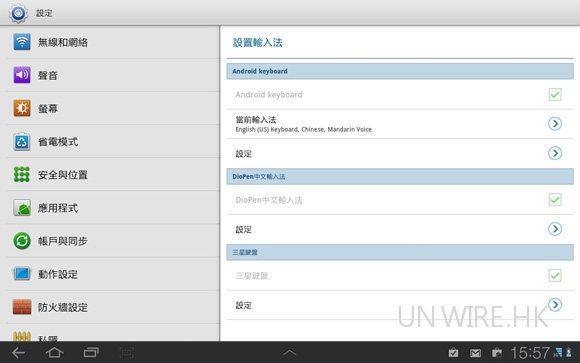Select 聲音 in the settings list
This screenshot has height=363, width=580.
point(113,75)
